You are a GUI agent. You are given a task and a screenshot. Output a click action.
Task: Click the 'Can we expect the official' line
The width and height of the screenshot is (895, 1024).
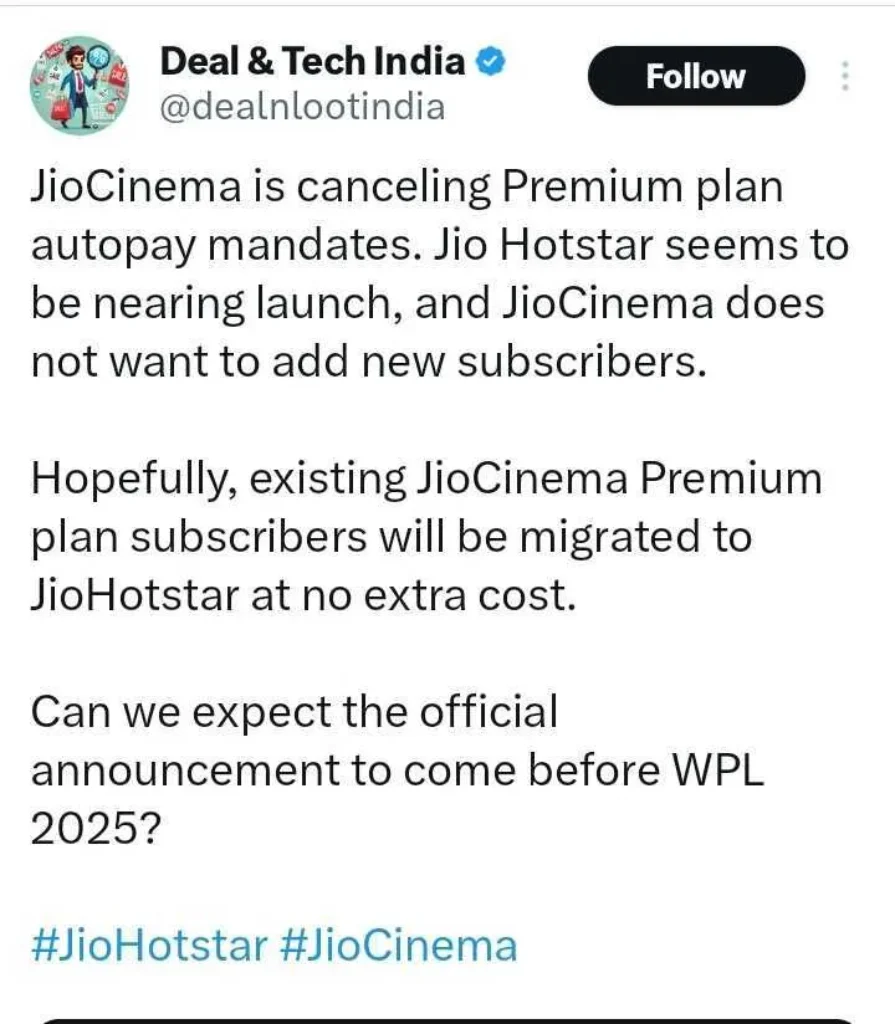pyautogui.click(x=295, y=712)
